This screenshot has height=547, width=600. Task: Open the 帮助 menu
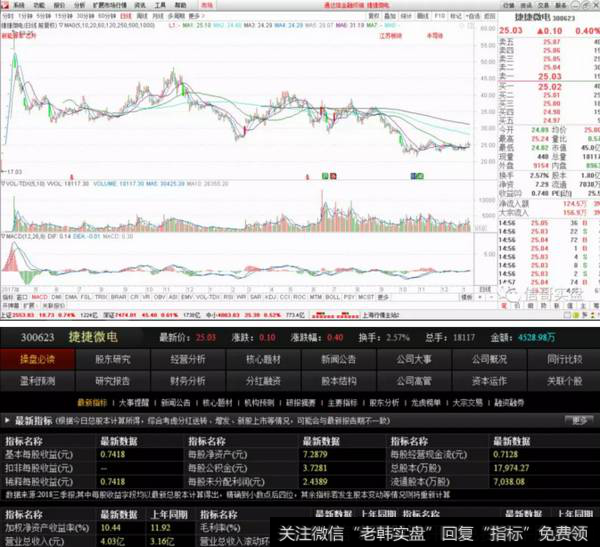tap(180, 5)
